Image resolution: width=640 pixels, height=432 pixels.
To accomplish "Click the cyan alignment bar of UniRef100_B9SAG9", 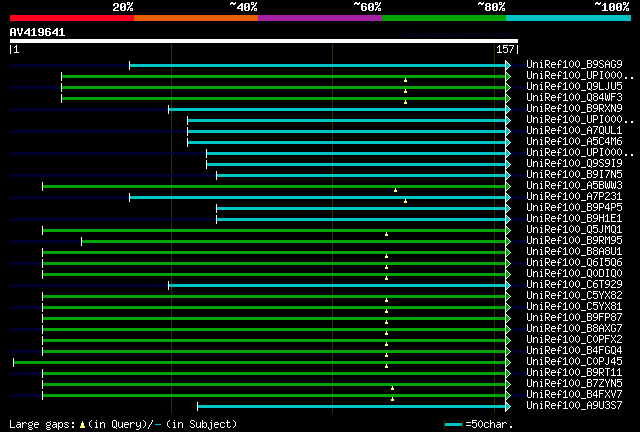I will tap(318, 65).
